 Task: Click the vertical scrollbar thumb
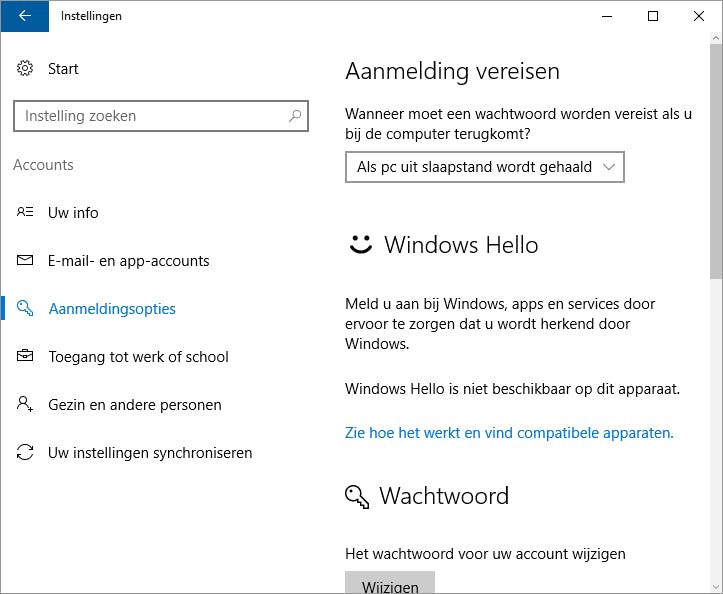pos(716,160)
